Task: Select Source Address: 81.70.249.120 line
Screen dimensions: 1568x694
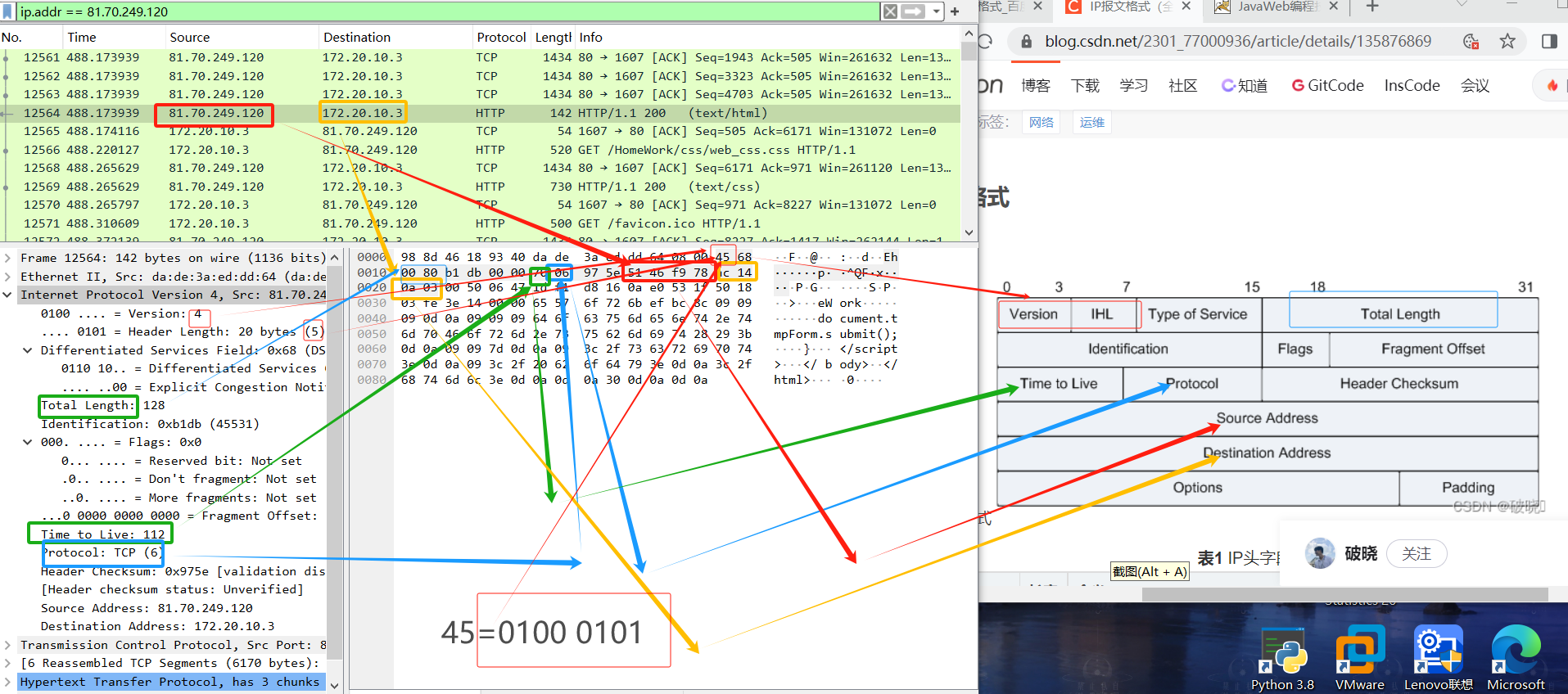Action: 147,608
